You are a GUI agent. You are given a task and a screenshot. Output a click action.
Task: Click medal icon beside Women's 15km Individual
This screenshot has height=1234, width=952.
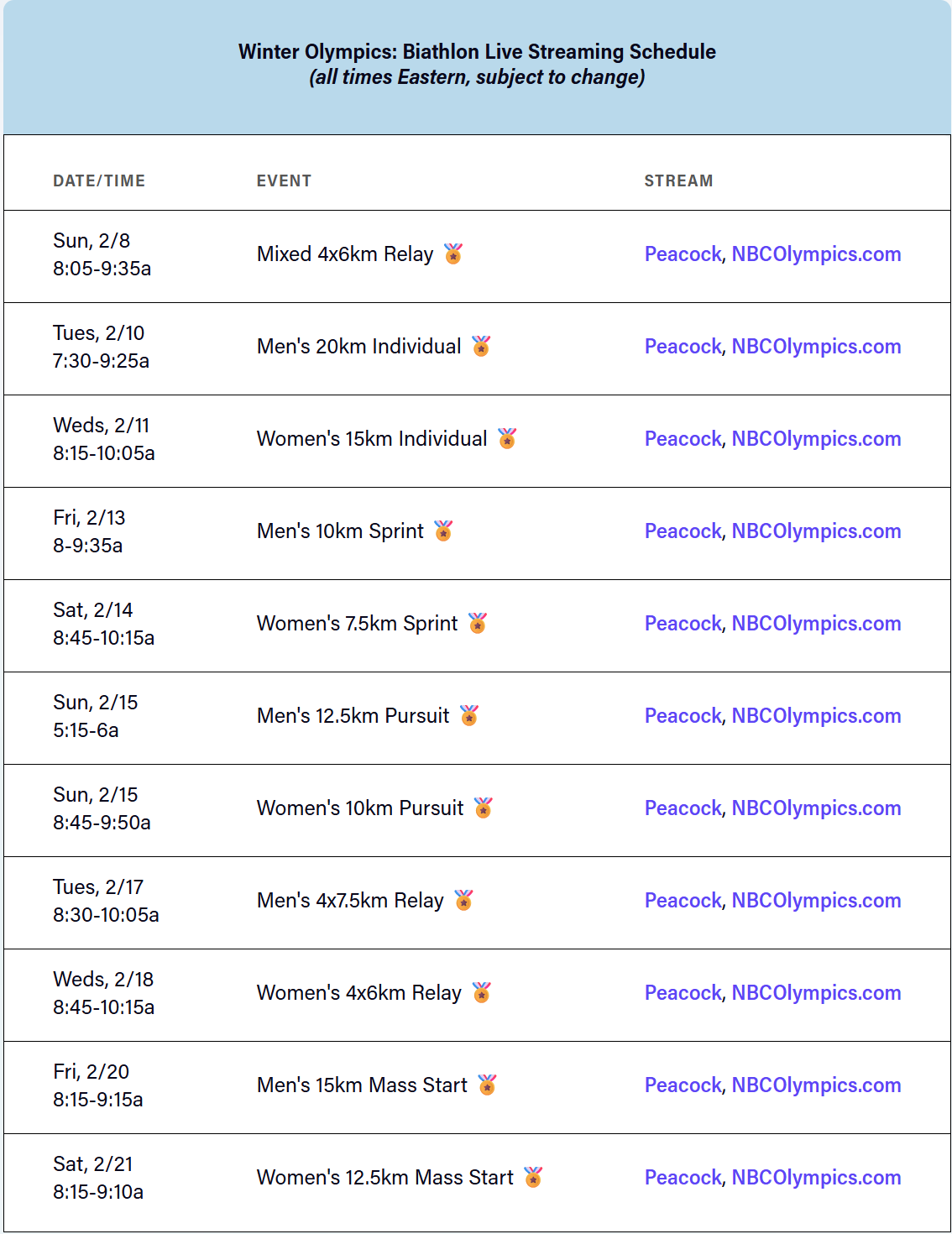coord(507,438)
